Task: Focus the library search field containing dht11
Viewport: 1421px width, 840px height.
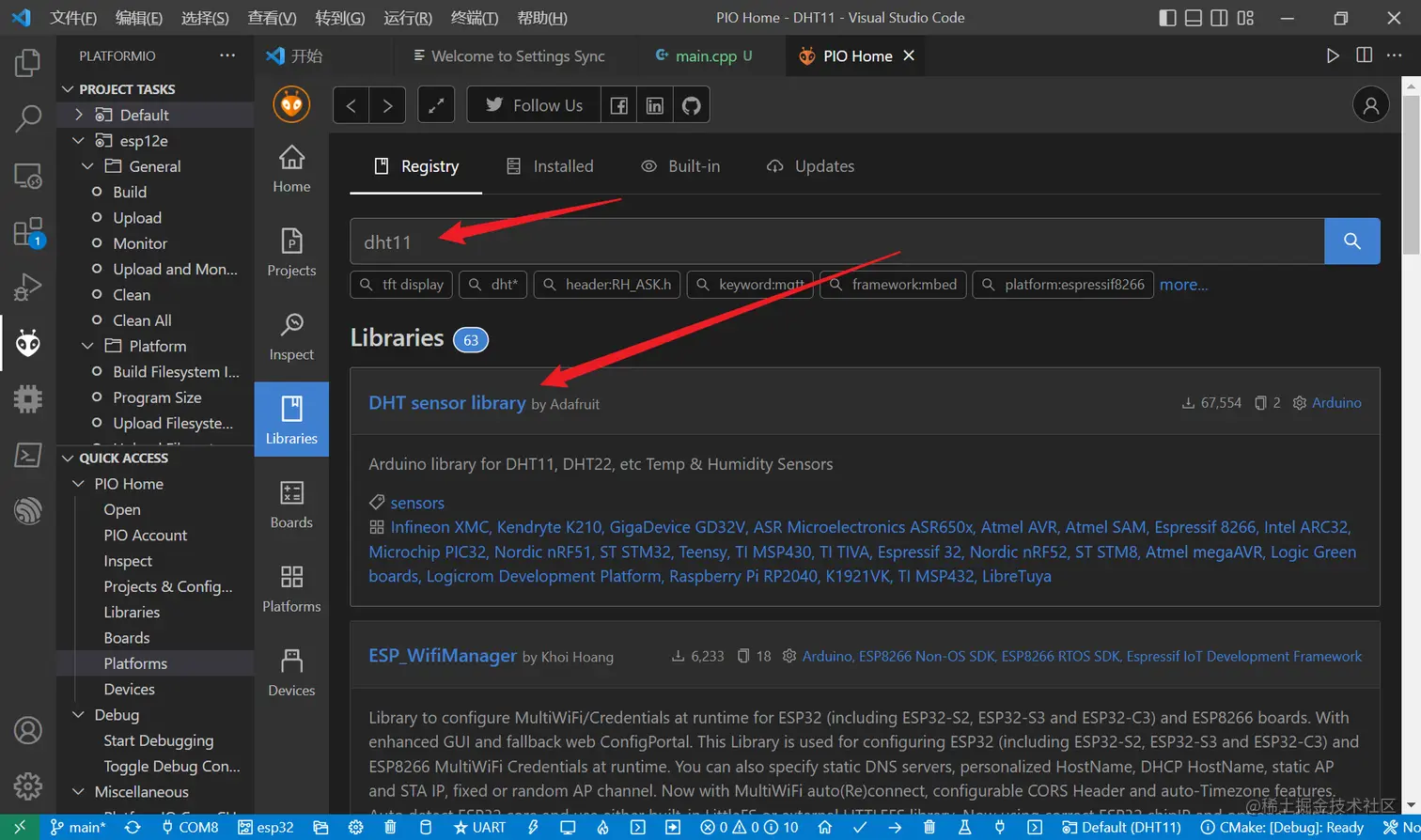Action: pos(837,241)
